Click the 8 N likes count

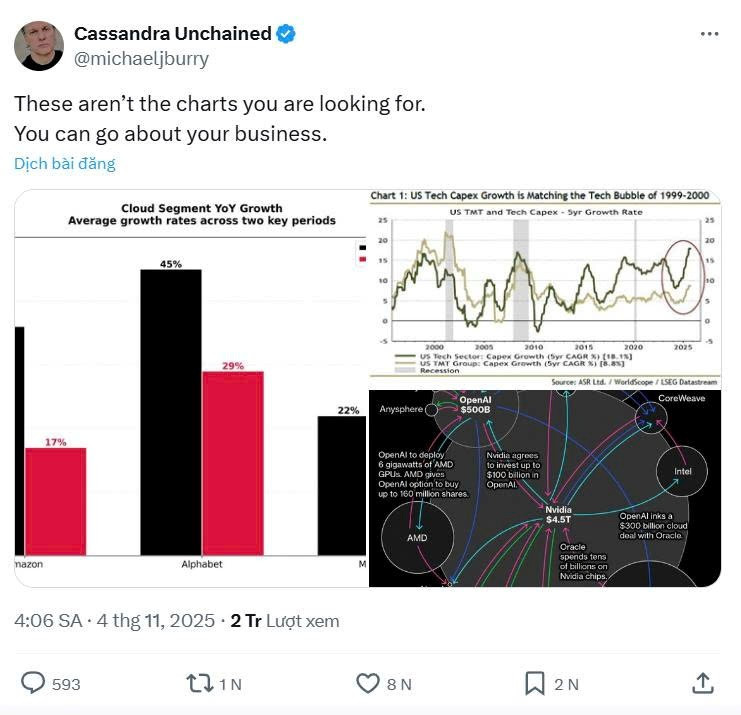click(399, 684)
